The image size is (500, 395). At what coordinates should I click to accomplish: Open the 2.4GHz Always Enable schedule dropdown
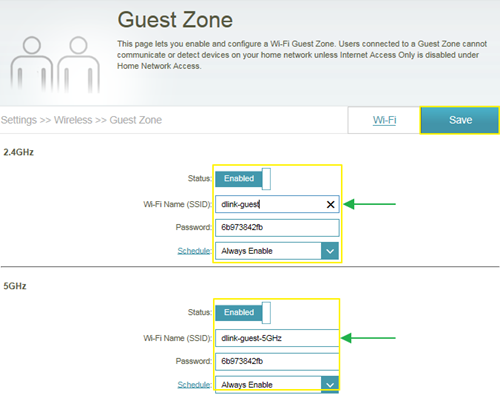pos(277,251)
